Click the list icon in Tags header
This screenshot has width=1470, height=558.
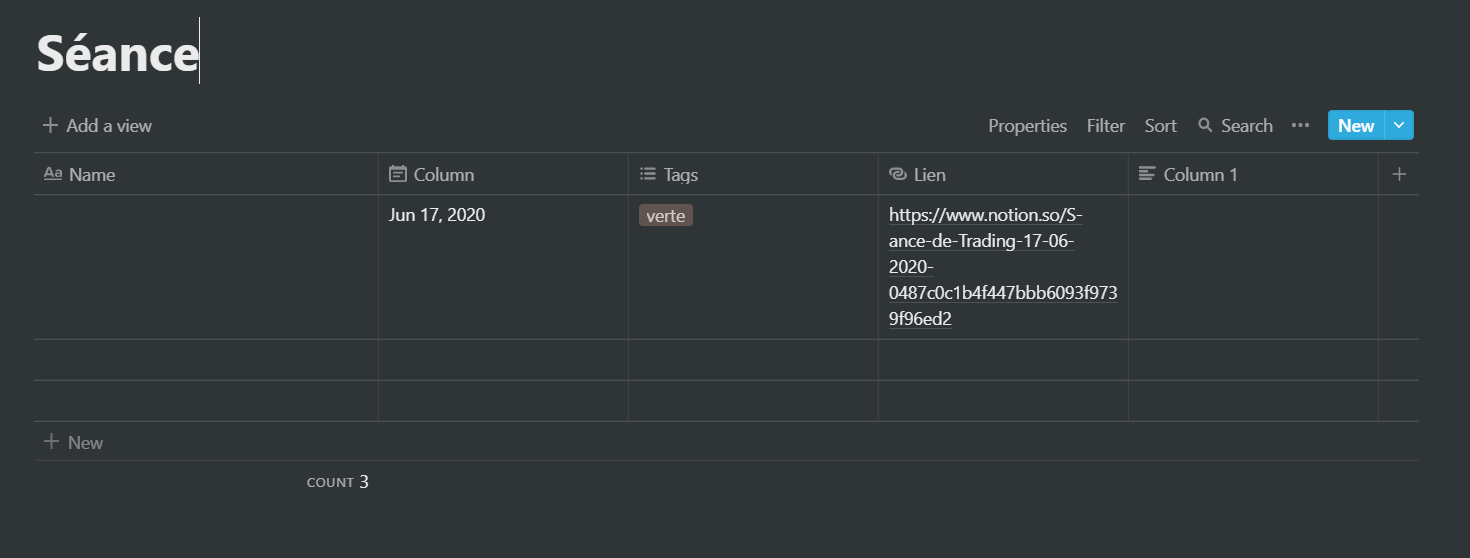pos(647,174)
